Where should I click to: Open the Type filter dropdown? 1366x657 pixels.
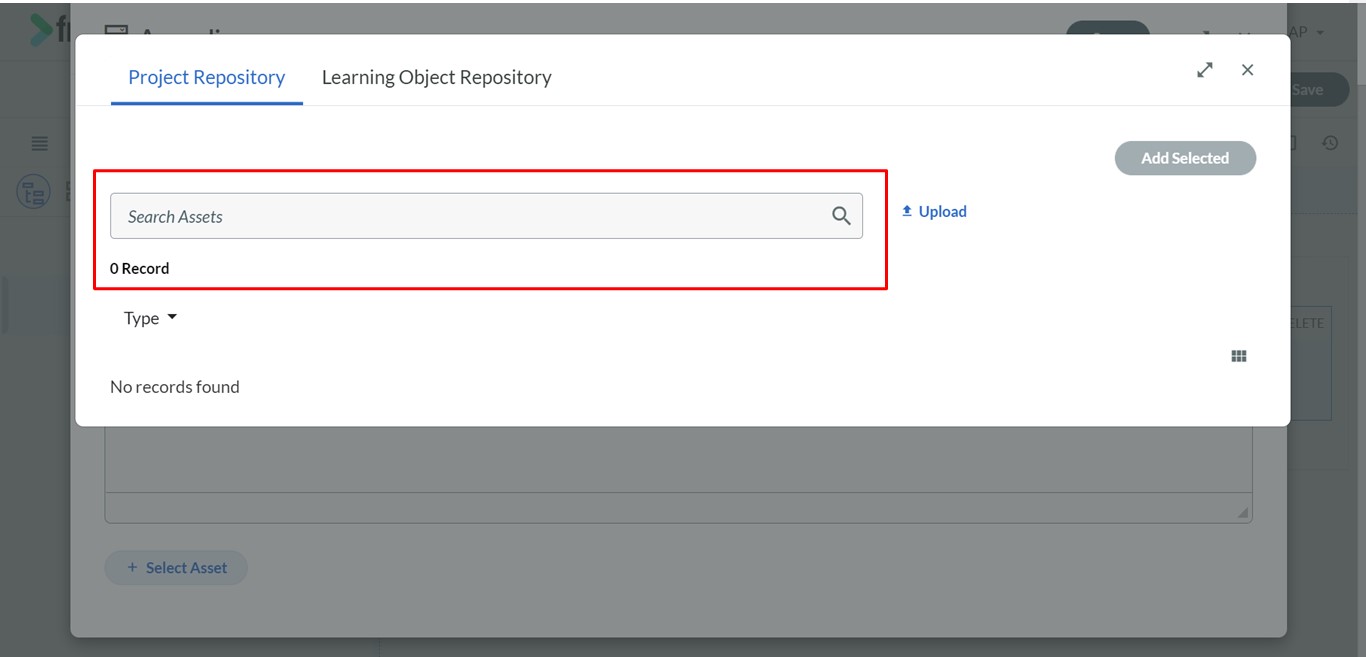pos(150,318)
